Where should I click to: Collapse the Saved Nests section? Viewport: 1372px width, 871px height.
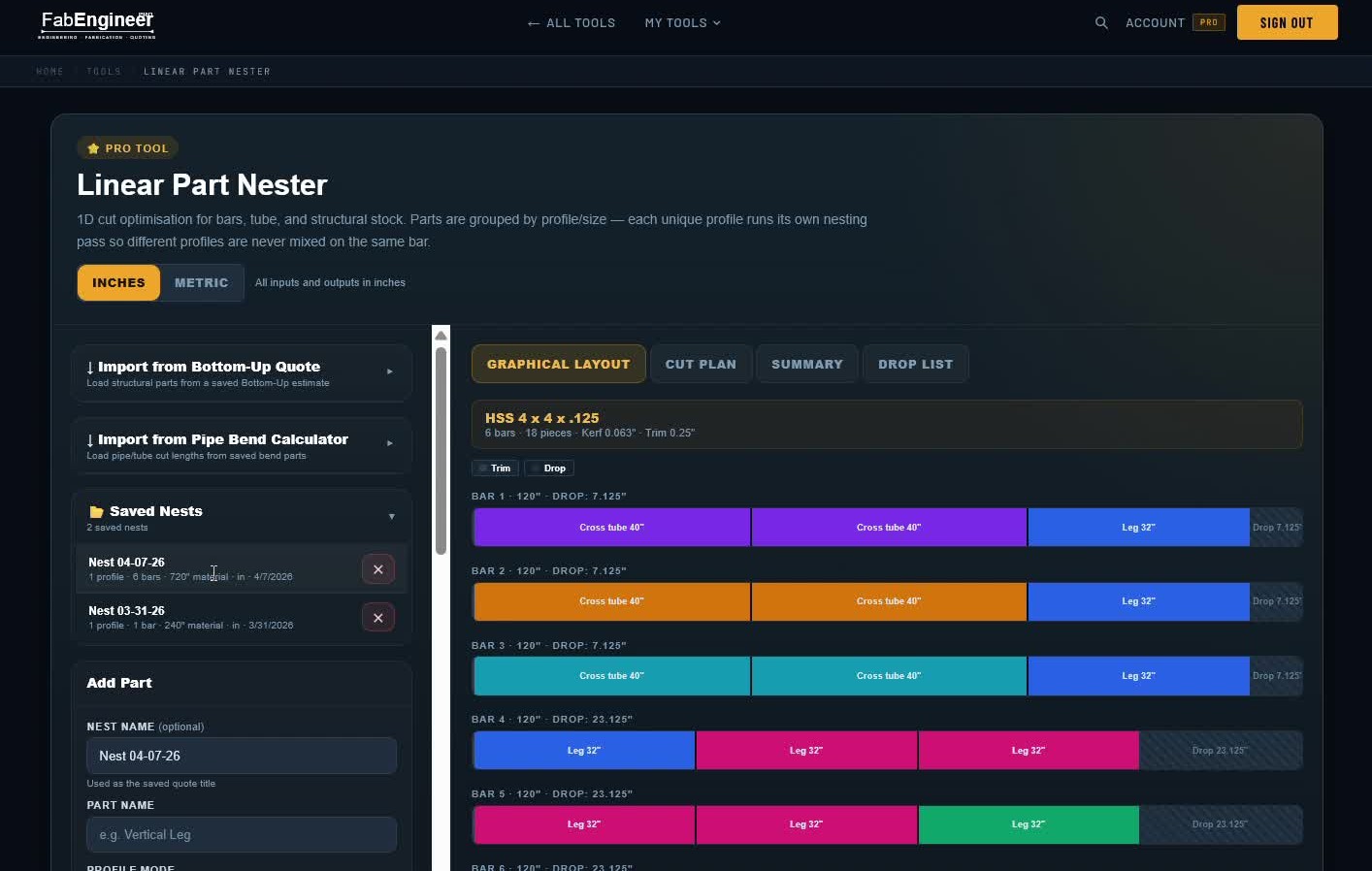[x=392, y=516]
